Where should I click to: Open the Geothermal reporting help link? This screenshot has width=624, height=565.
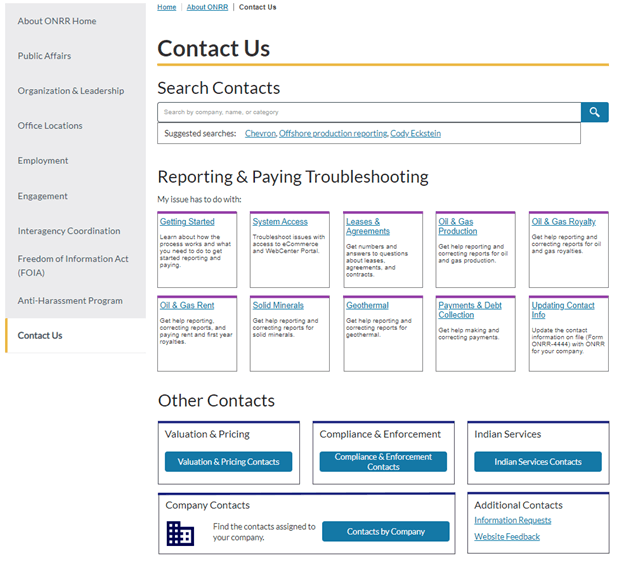tap(367, 305)
